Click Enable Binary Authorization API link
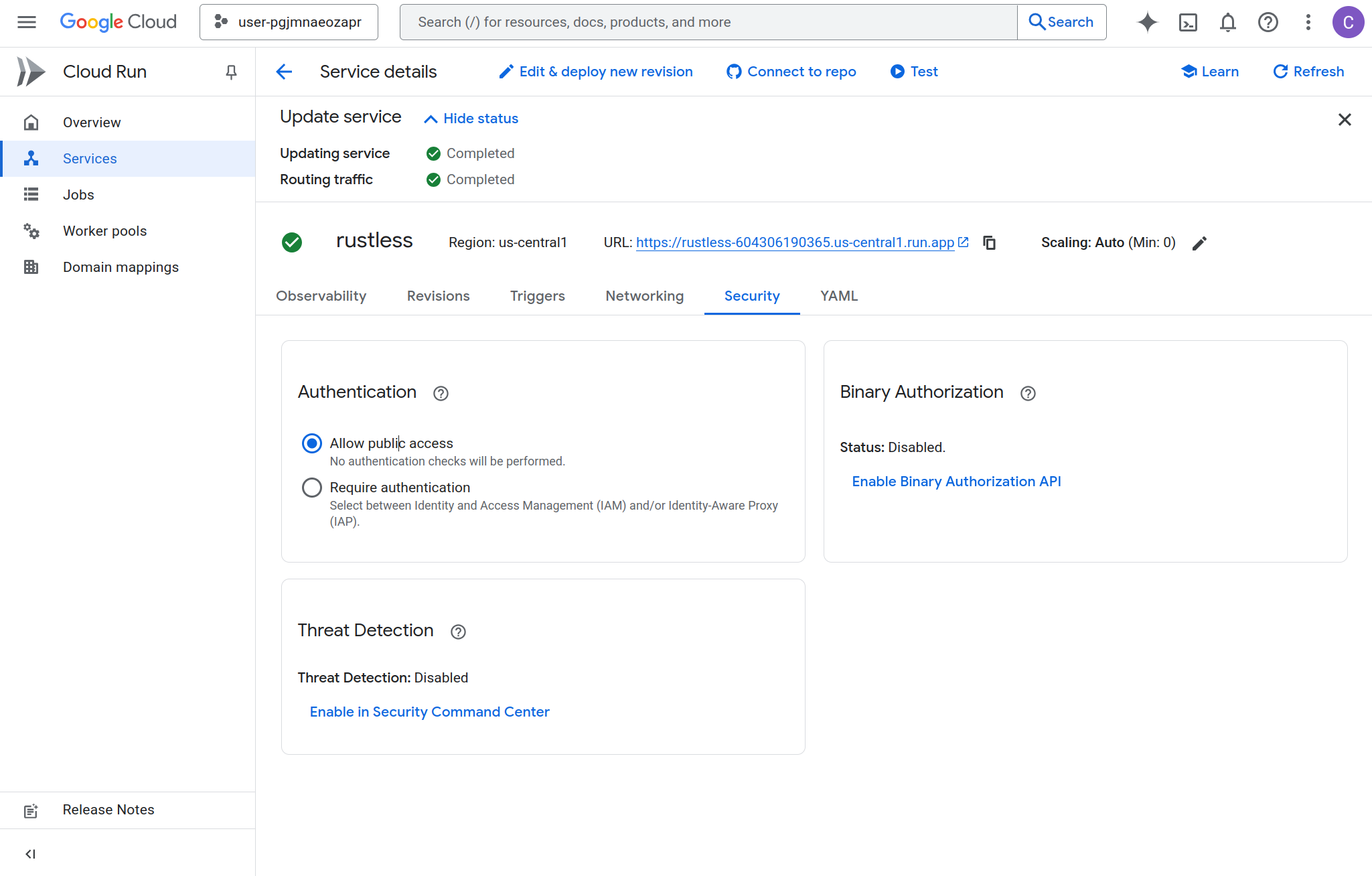This screenshot has height=876, width=1372. (x=956, y=482)
